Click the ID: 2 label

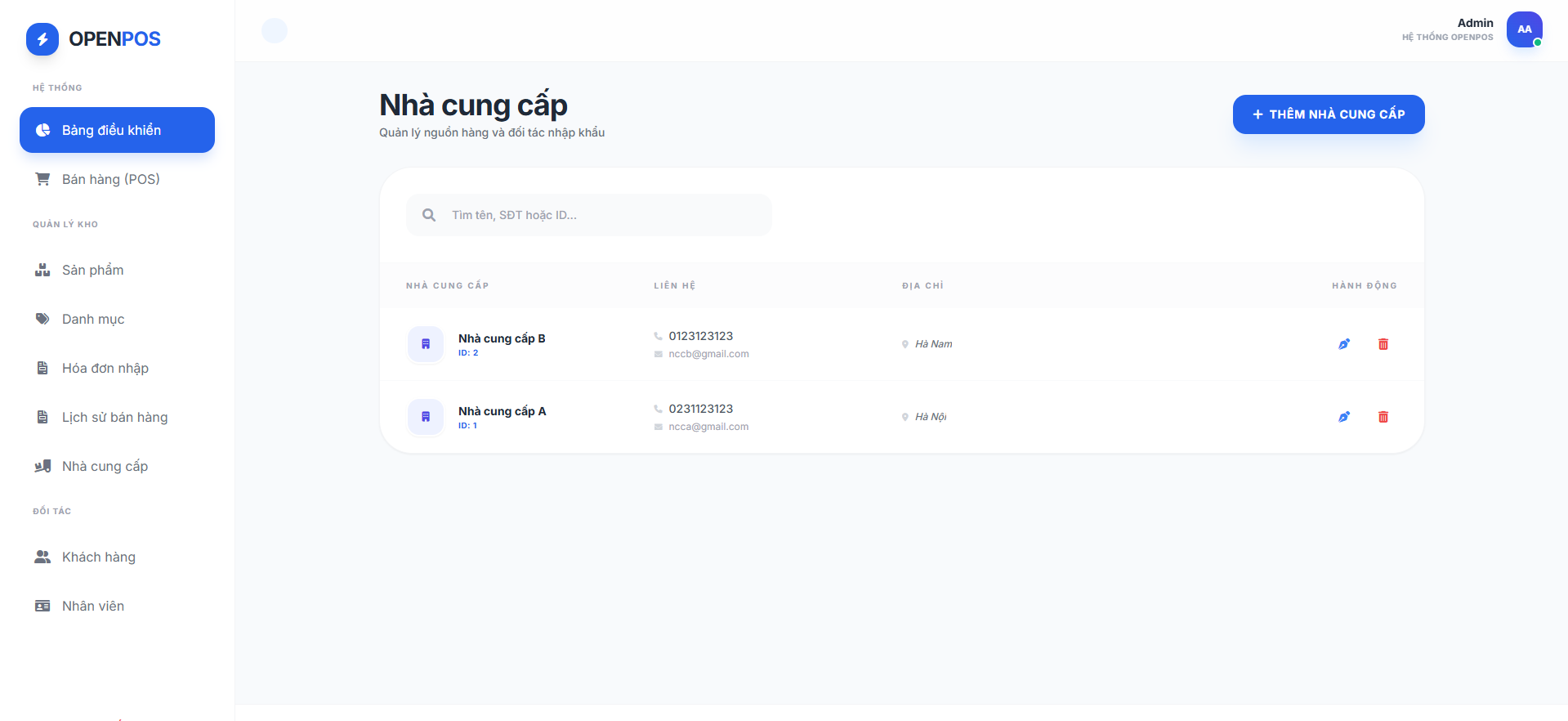pos(468,353)
